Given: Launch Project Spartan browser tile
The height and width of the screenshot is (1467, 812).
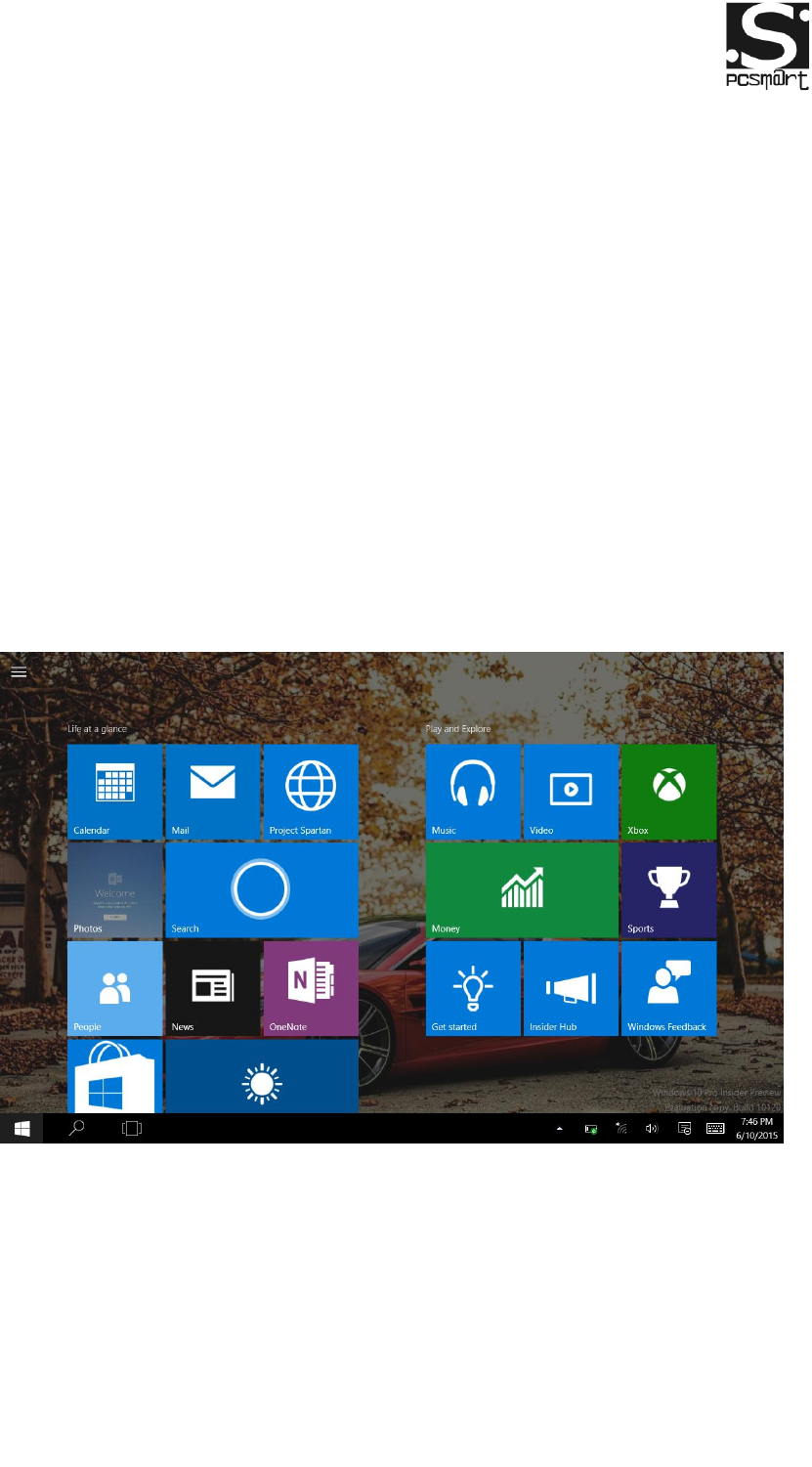Looking at the screenshot, I should tap(311, 792).
